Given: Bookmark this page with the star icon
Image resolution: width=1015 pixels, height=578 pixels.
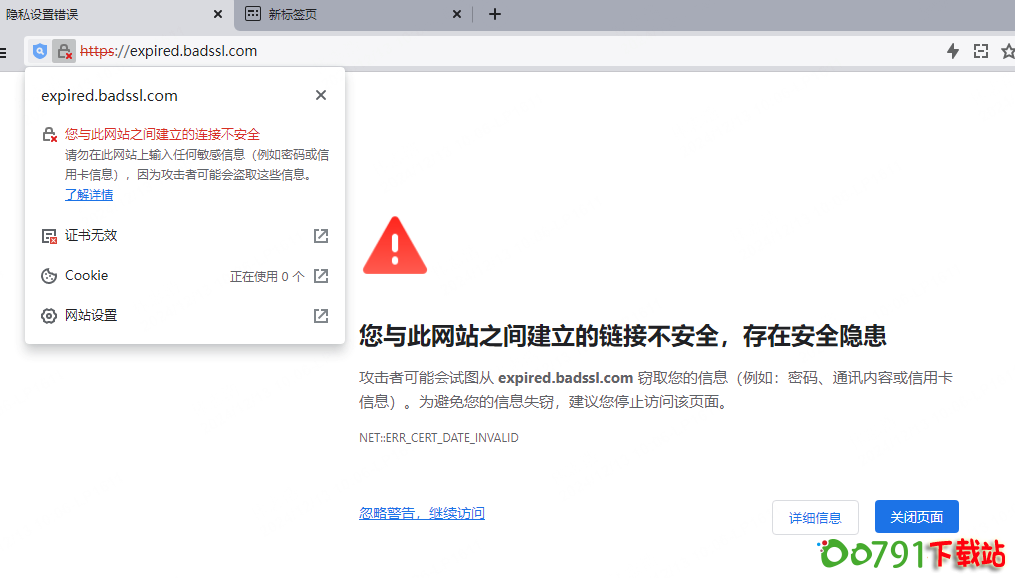Looking at the screenshot, I should click(1007, 51).
